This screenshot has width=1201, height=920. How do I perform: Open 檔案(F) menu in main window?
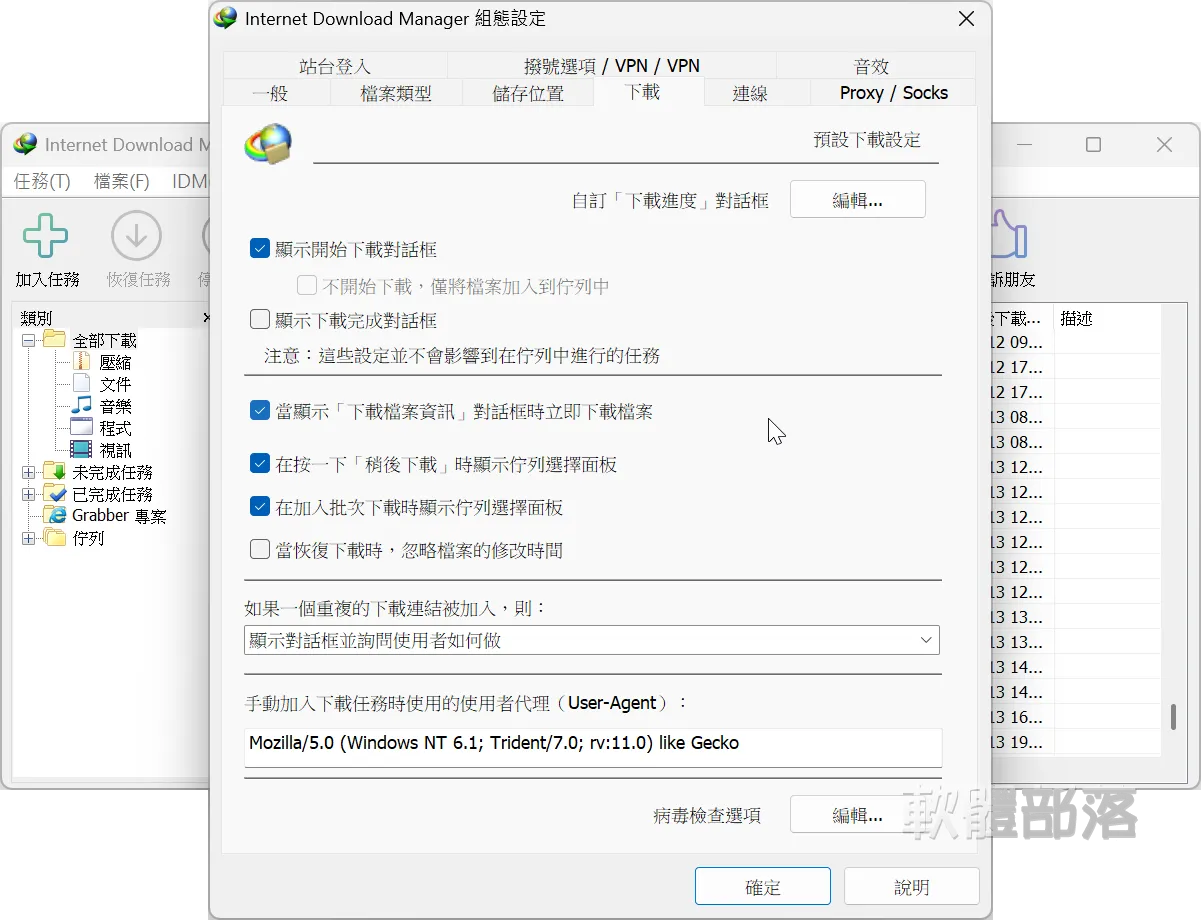pos(121,181)
